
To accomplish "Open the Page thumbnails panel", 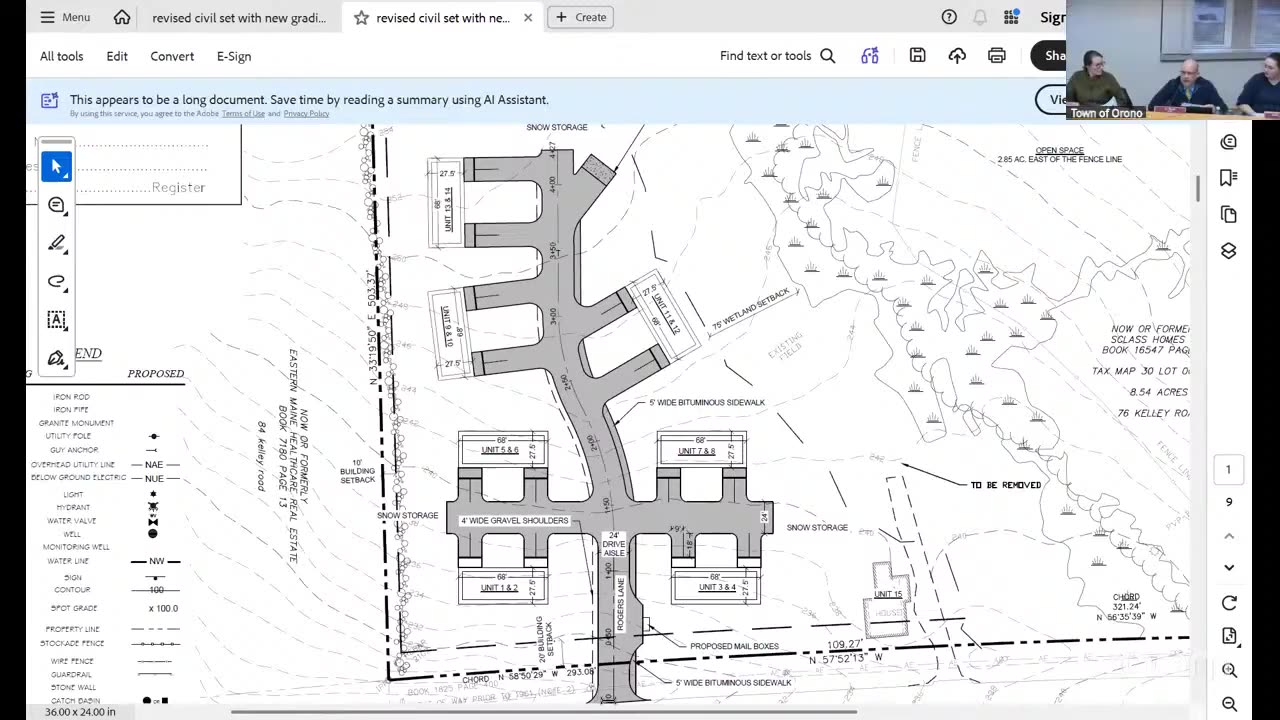I will click(1229, 215).
